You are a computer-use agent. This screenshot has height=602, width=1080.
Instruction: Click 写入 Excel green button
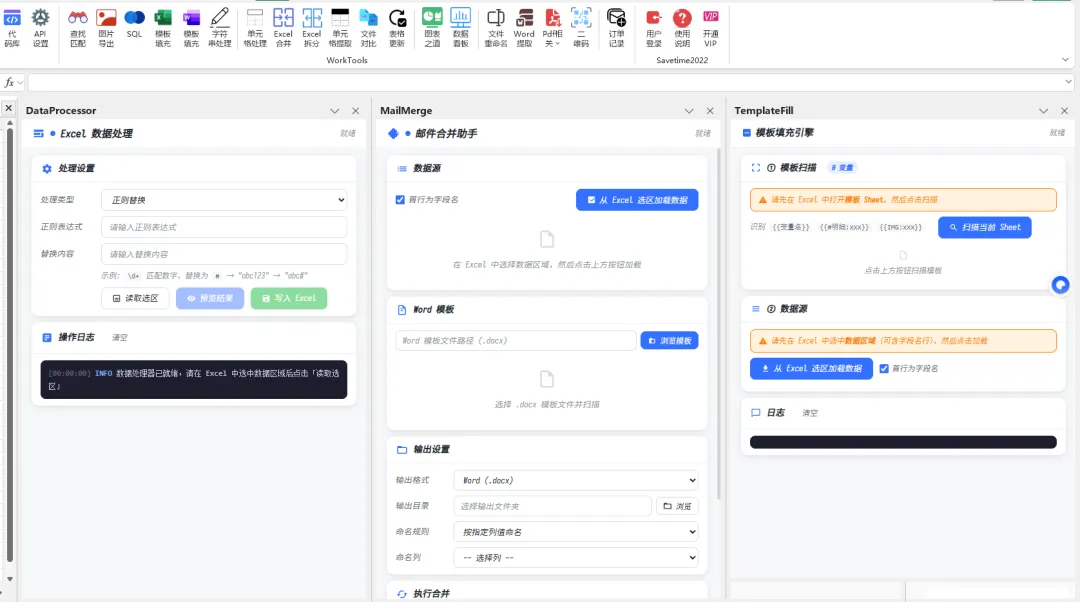[289, 298]
